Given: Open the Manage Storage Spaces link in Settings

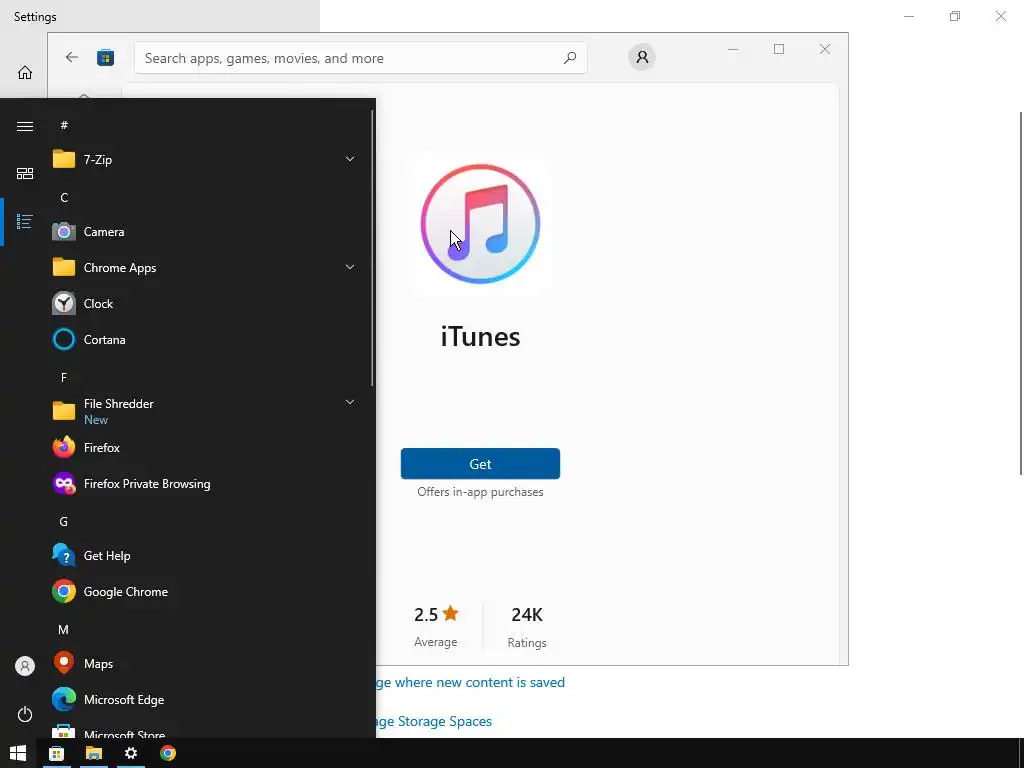Looking at the screenshot, I should [x=434, y=722].
